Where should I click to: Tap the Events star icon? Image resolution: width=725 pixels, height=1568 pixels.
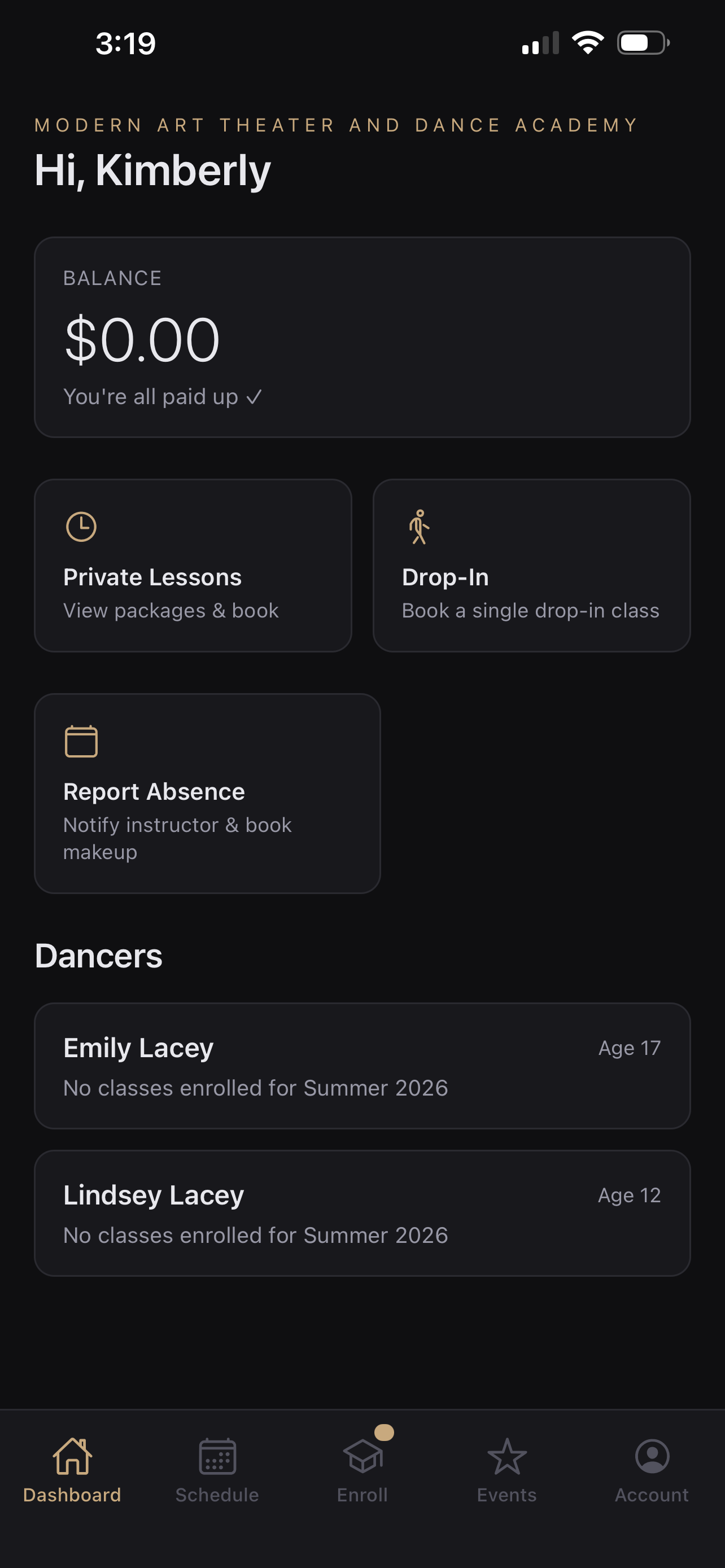point(507,1457)
